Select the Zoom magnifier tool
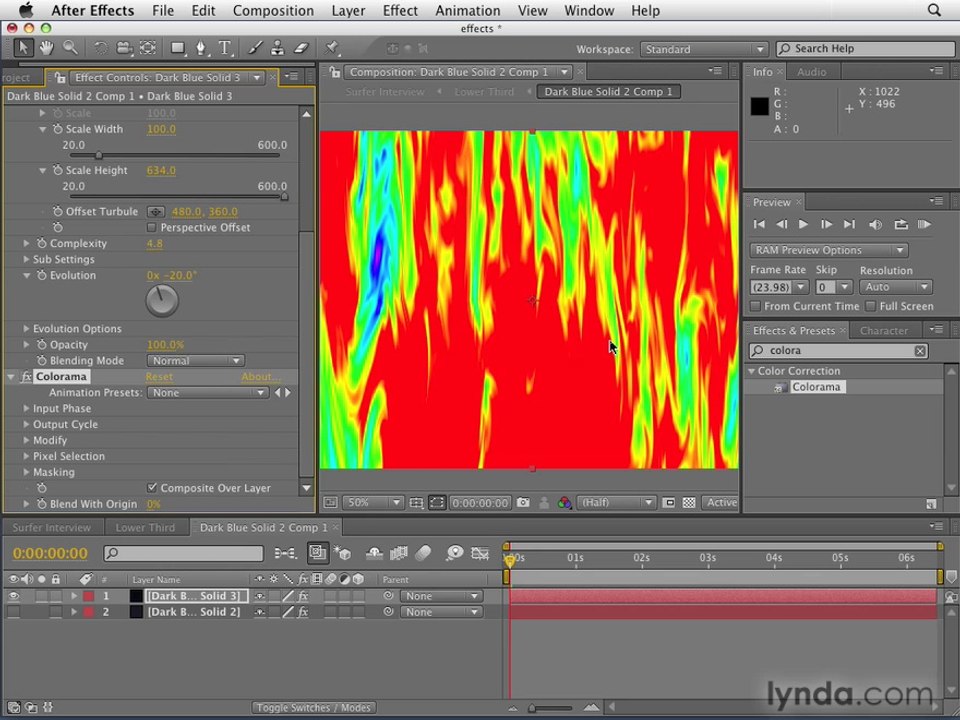 pos(70,48)
